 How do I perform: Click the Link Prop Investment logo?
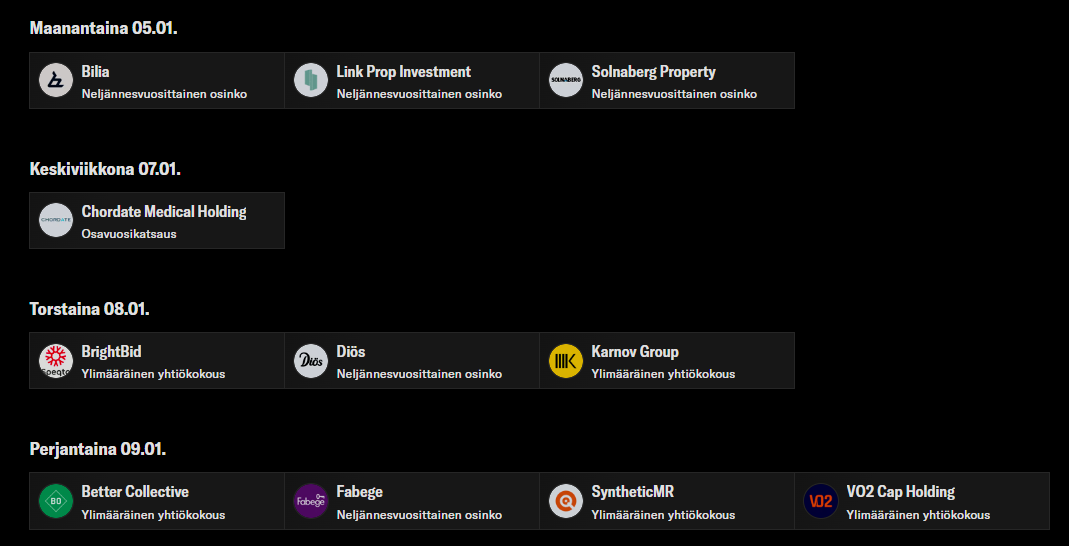[311, 81]
